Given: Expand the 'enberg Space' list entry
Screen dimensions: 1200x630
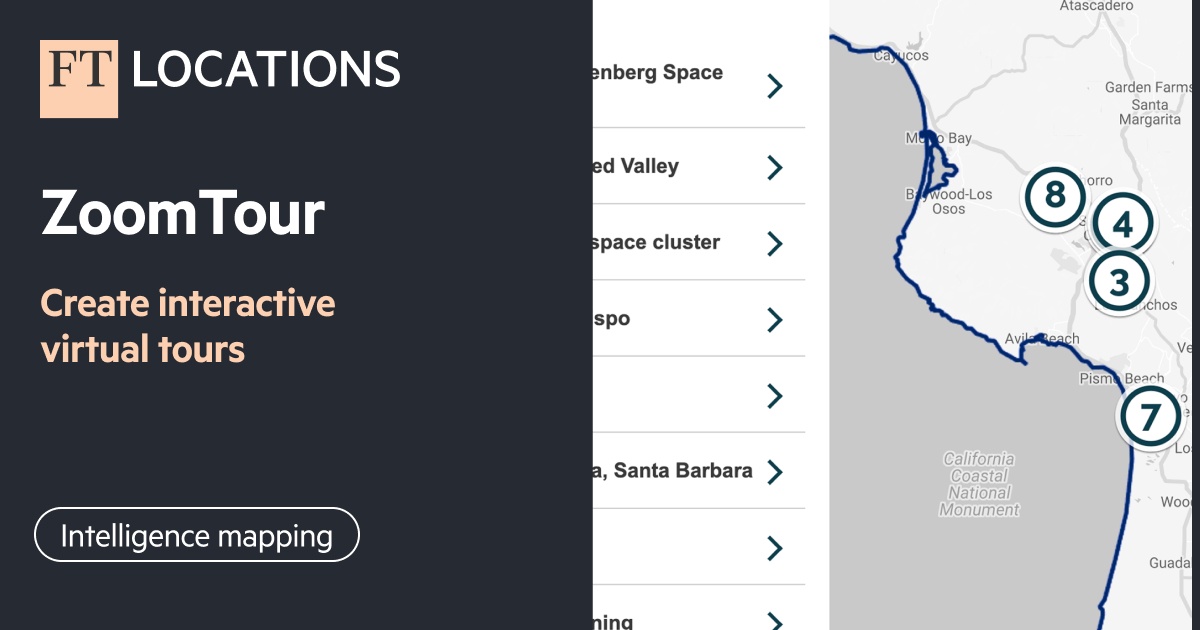Looking at the screenshot, I should [775, 86].
